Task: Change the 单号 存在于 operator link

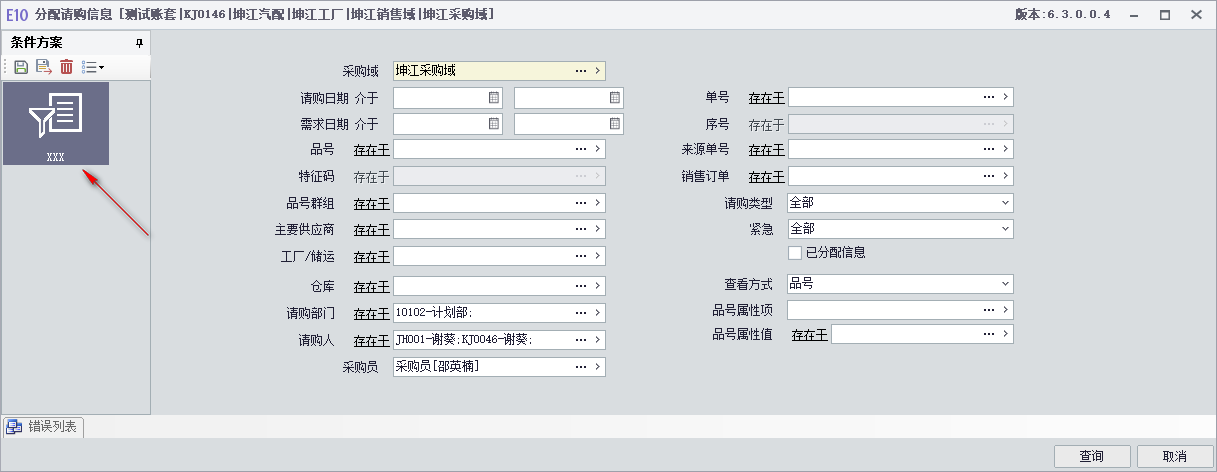Action: [x=766, y=97]
